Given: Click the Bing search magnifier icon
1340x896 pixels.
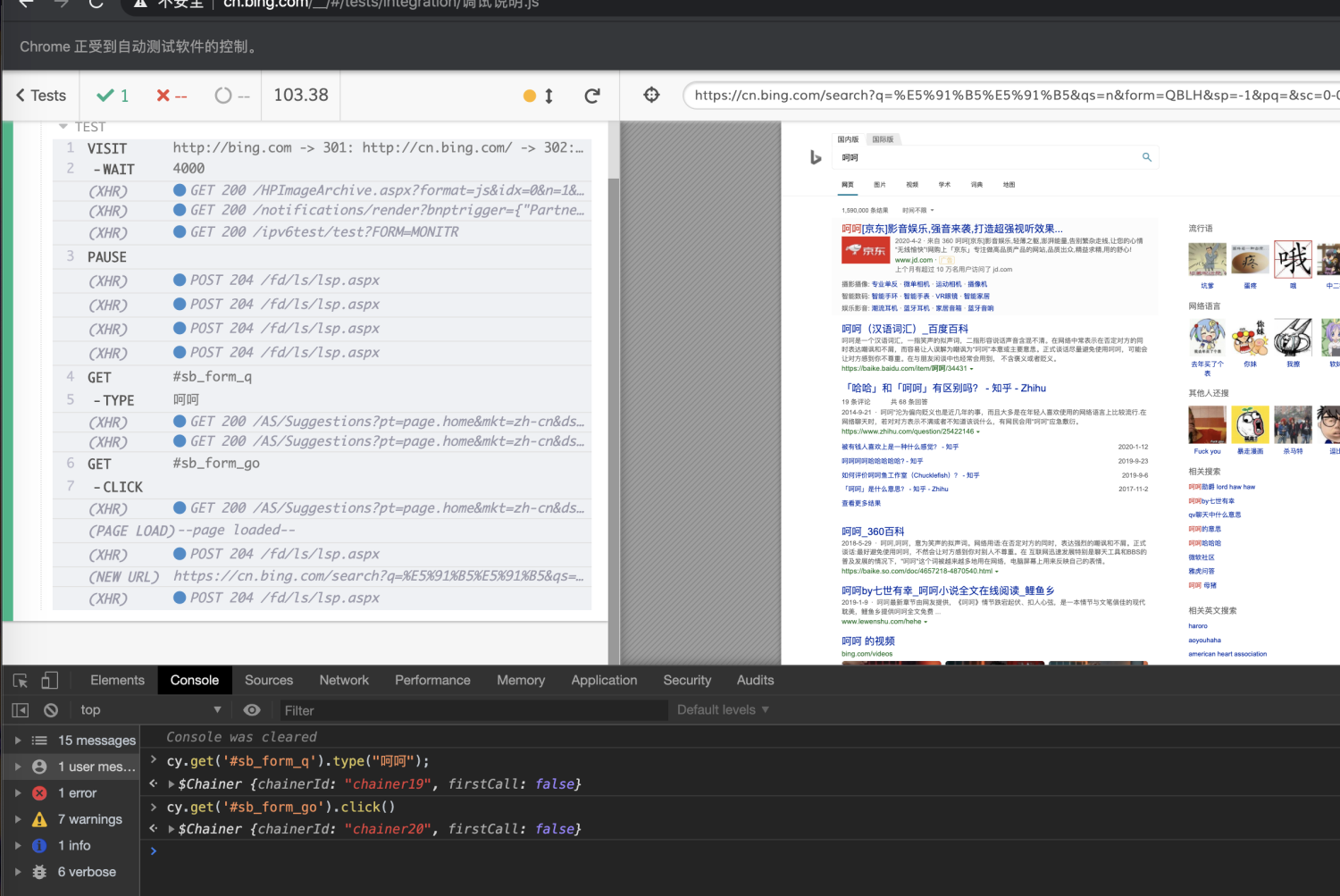Looking at the screenshot, I should pos(1147,157).
